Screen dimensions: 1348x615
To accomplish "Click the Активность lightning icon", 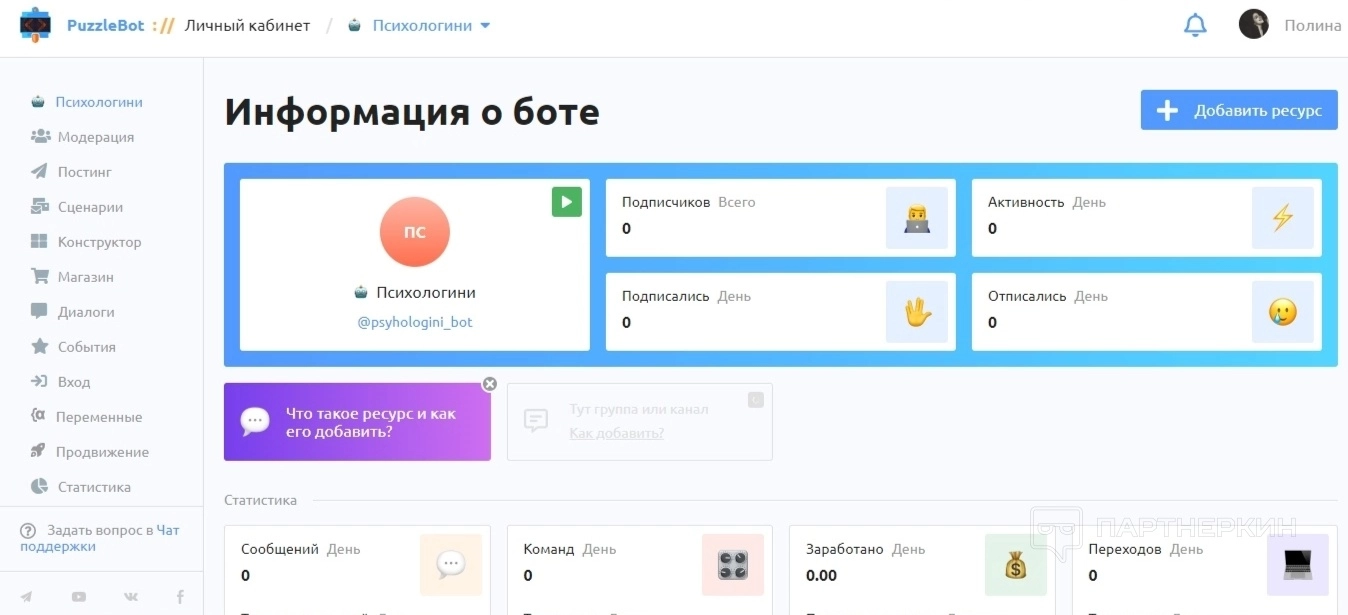I will 1283,218.
